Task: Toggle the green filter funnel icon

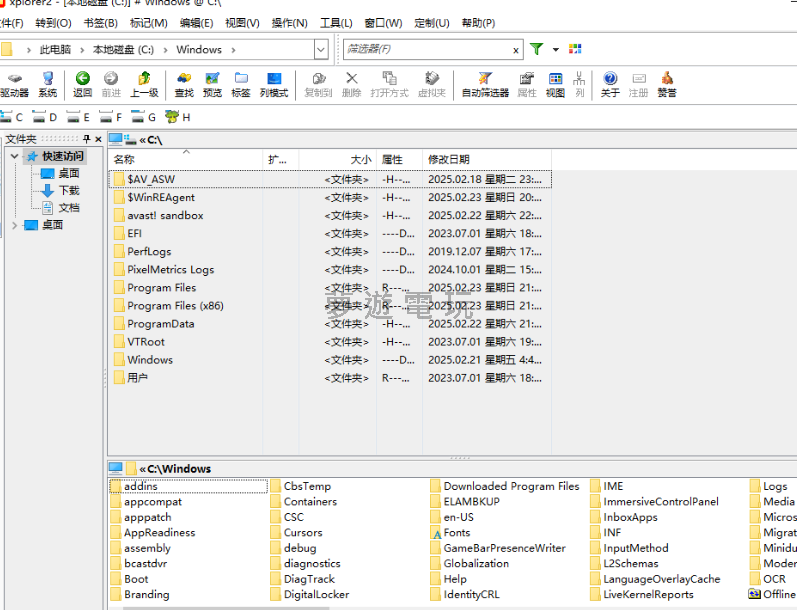Action: click(x=537, y=49)
